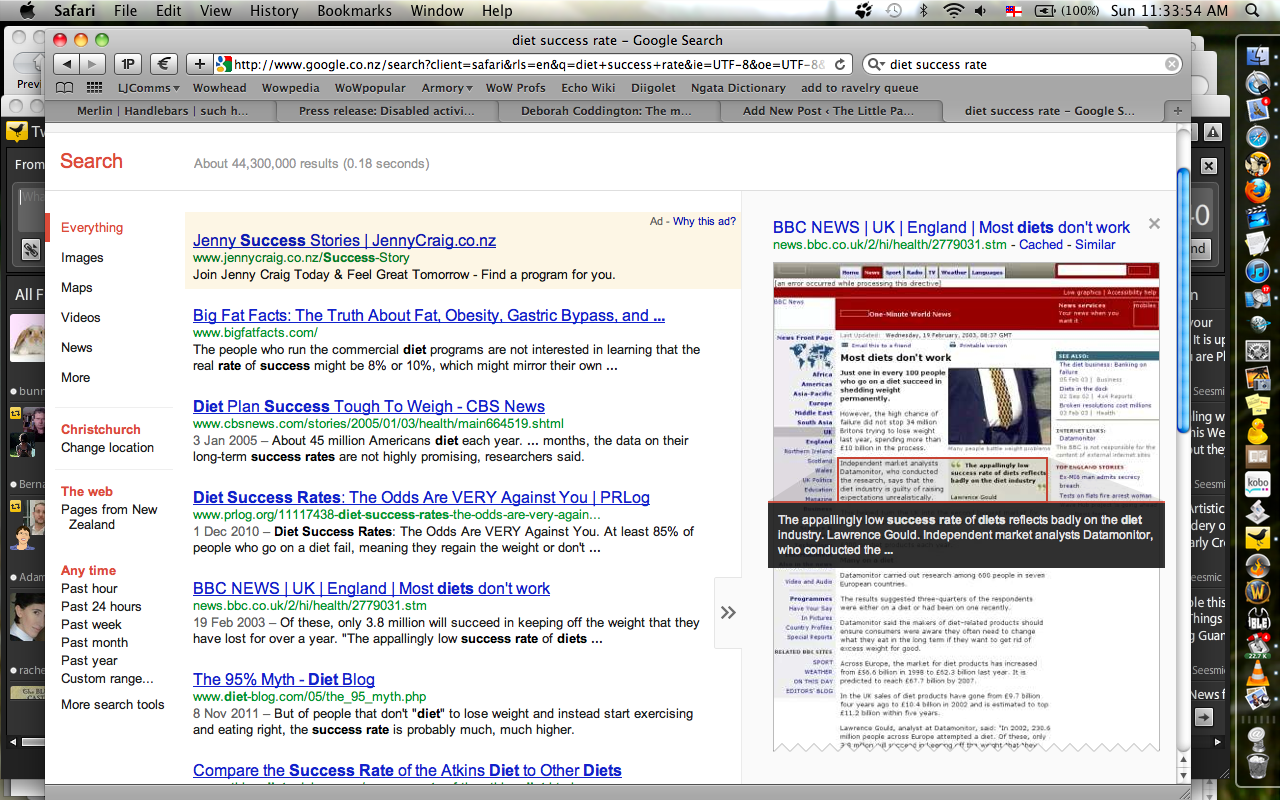The image size is (1280, 800).
Task: Expand the Armory bookmarks folder
Action: pos(447,88)
